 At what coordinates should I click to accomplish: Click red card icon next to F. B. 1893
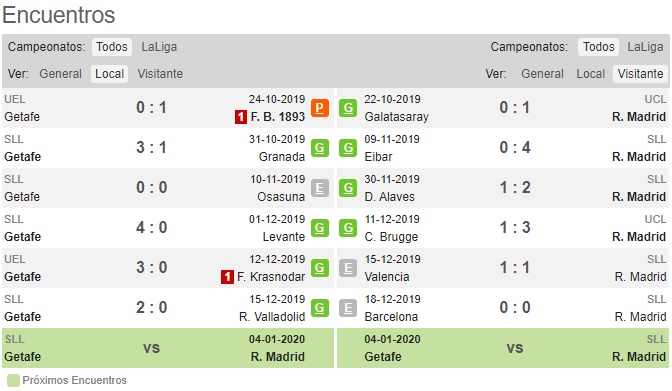(241, 117)
